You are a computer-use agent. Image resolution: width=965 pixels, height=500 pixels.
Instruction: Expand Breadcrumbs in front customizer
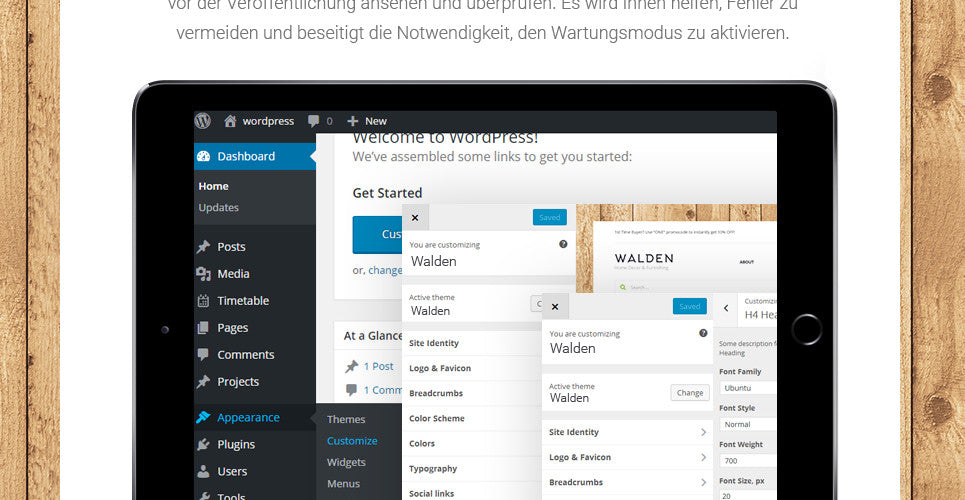pyautogui.click(x=627, y=482)
